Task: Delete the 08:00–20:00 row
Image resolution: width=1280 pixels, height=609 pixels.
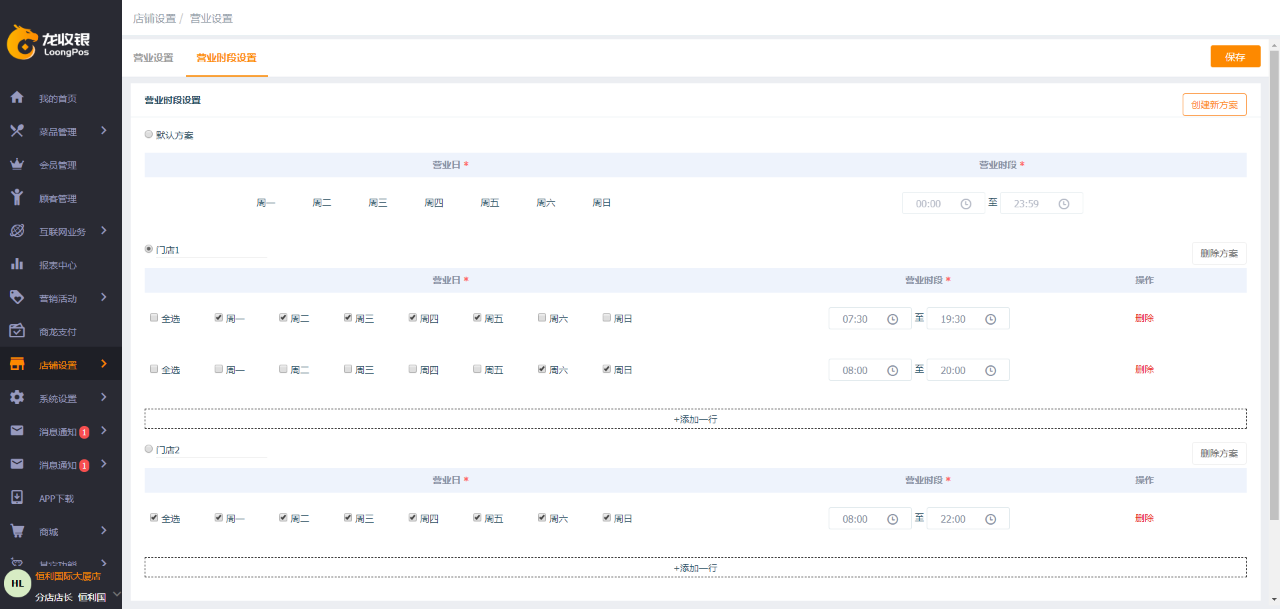Action: tap(1144, 370)
